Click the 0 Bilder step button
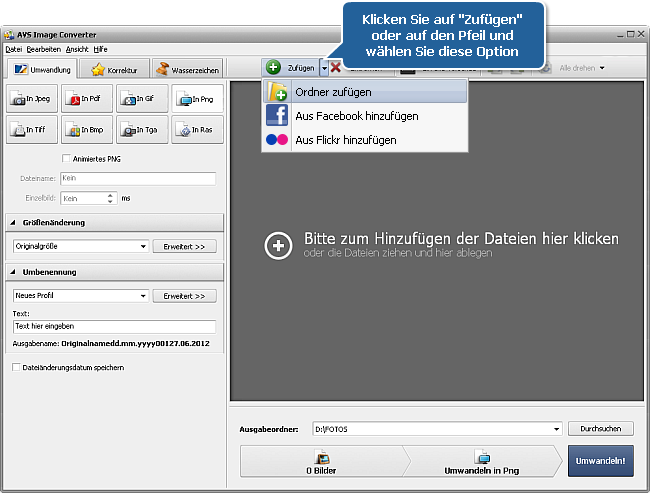 321,461
